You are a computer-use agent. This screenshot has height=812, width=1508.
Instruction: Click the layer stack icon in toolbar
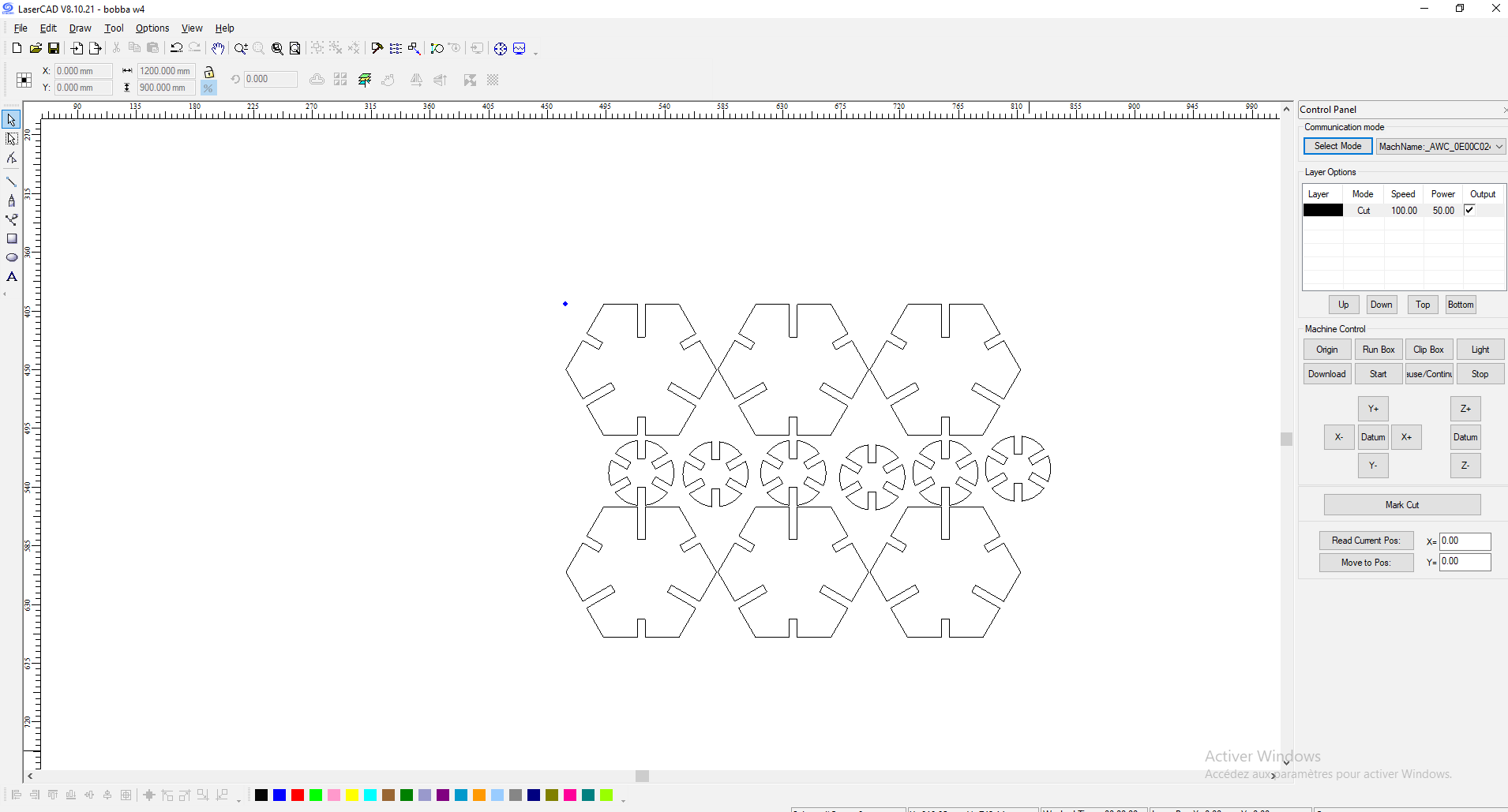click(x=365, y=80)
